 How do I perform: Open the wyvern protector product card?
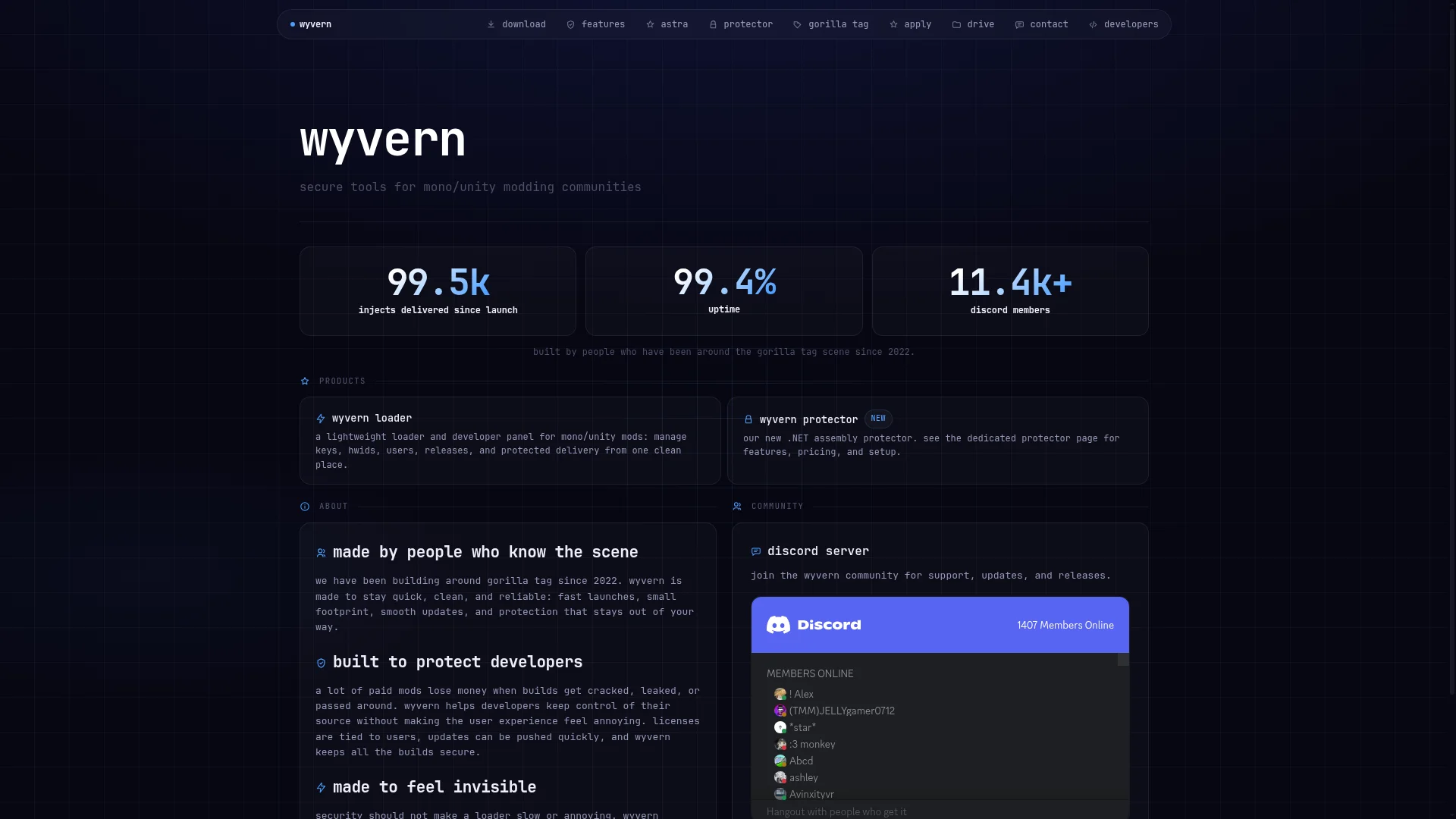coord(938,441)
